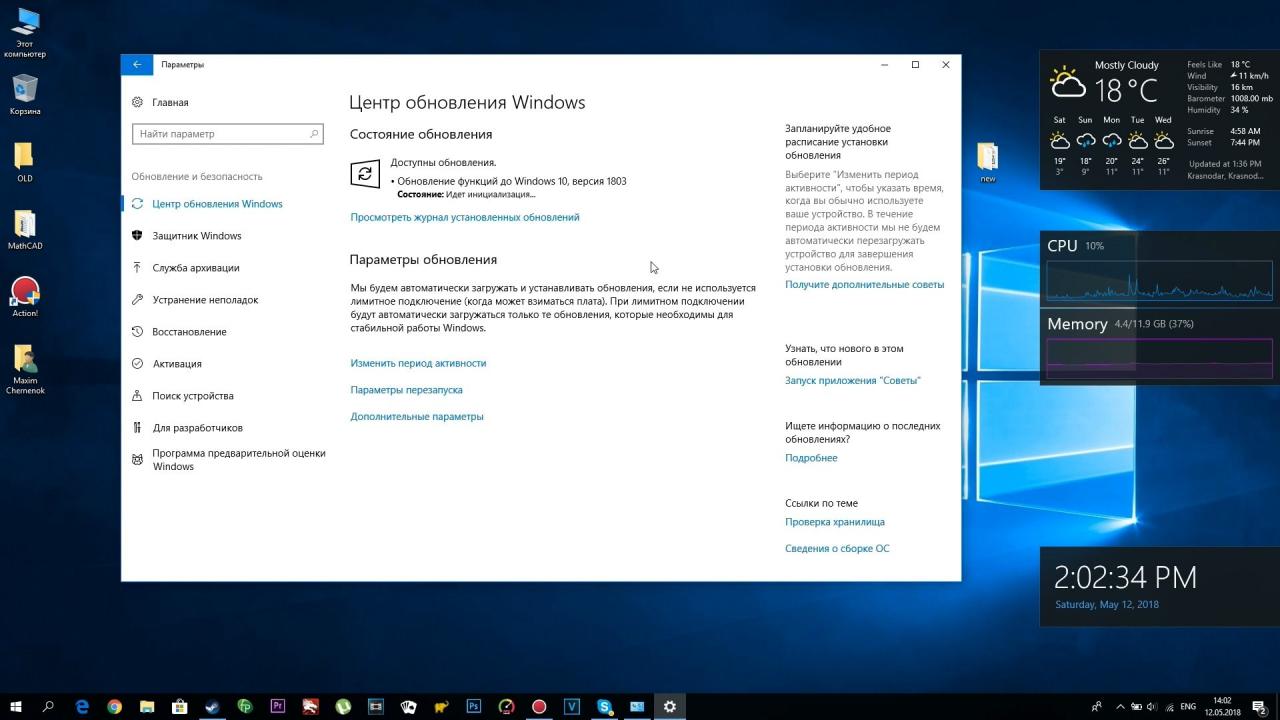Click the Wi-Fi network icon in tray
Screen dimensions: 1280x720
tap(1168, 706)
